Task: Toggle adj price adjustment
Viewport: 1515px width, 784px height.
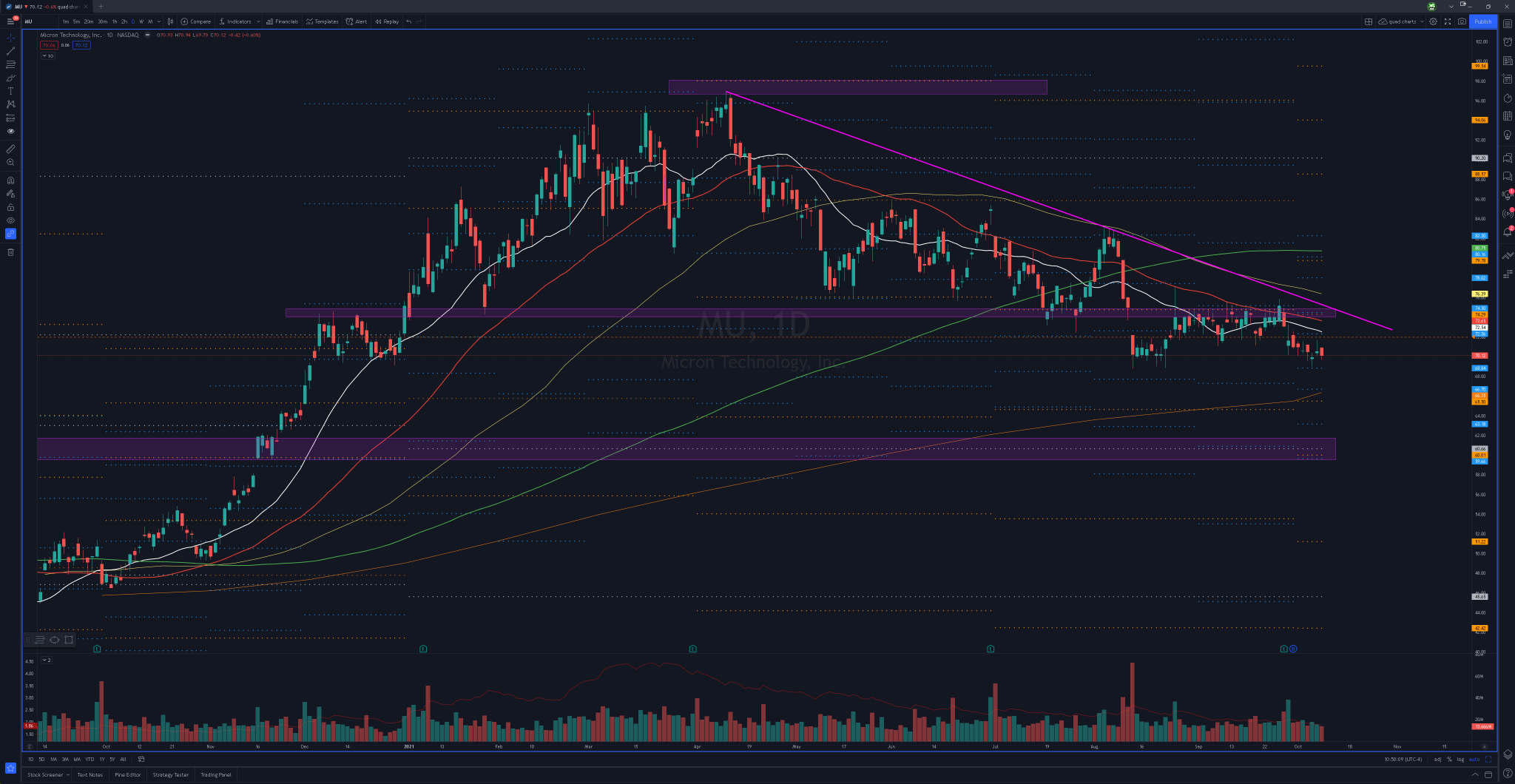Action: 1437,759
